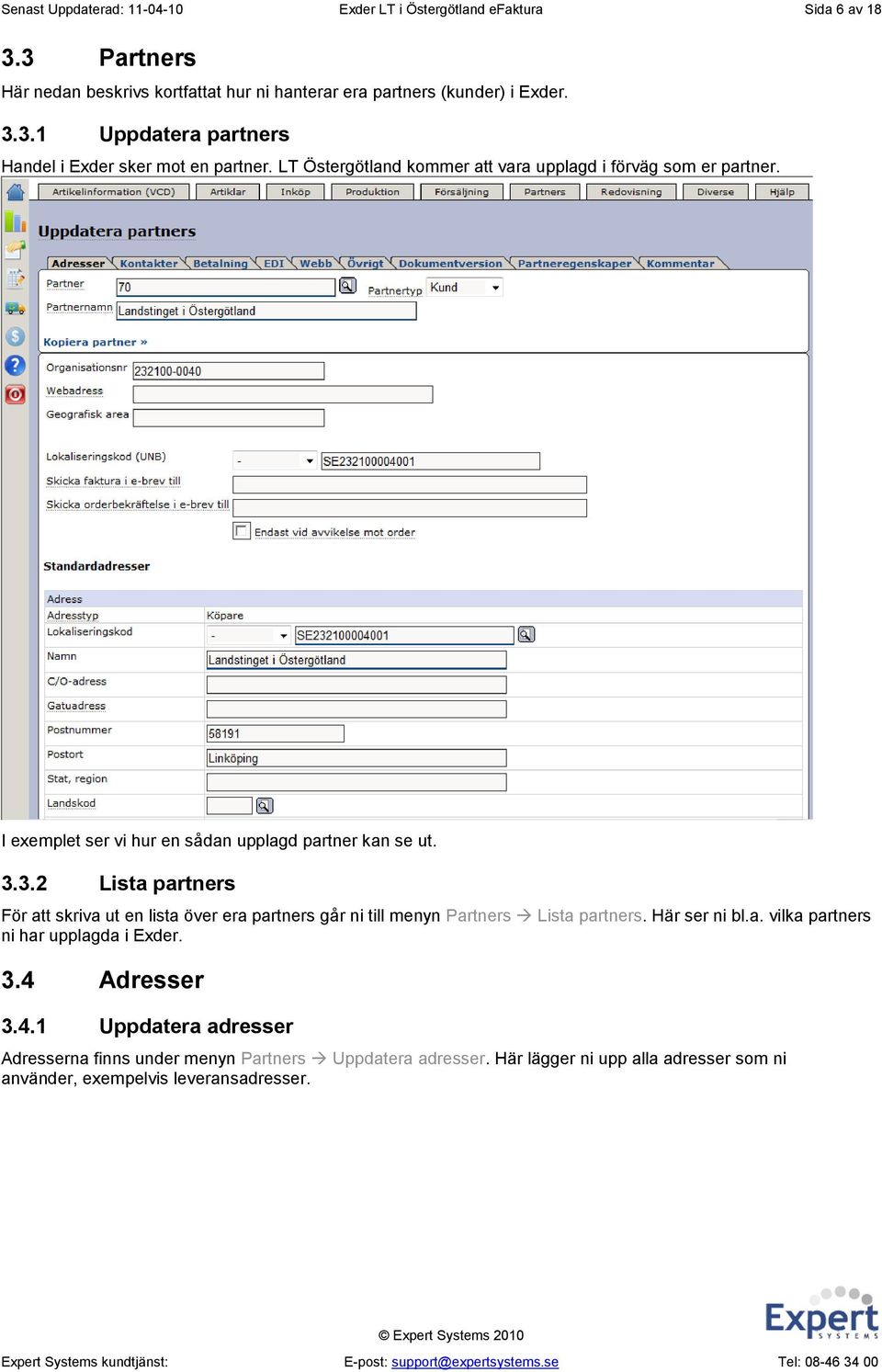Switch to the Betalning tab

220,264
